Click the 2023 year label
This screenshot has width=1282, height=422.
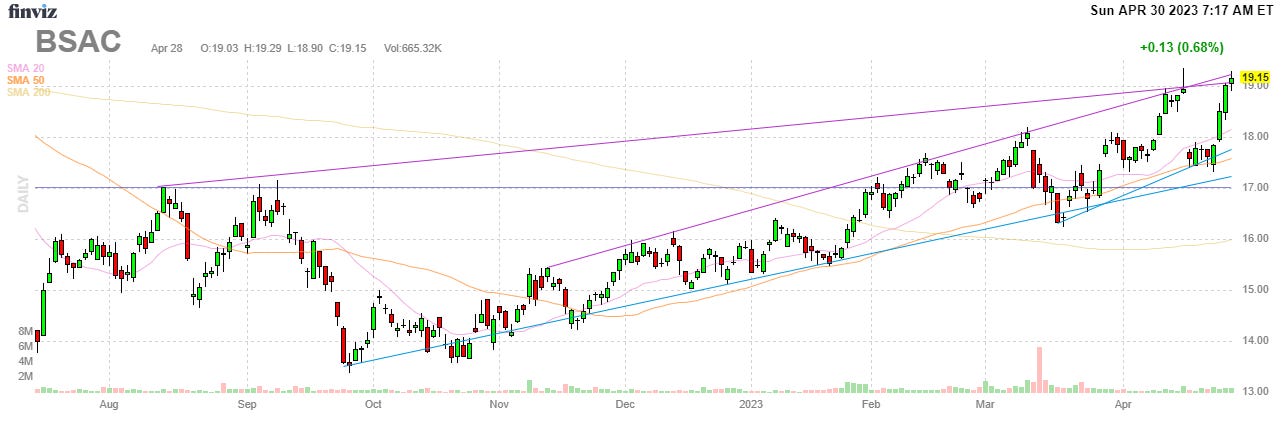click(751, 405)
